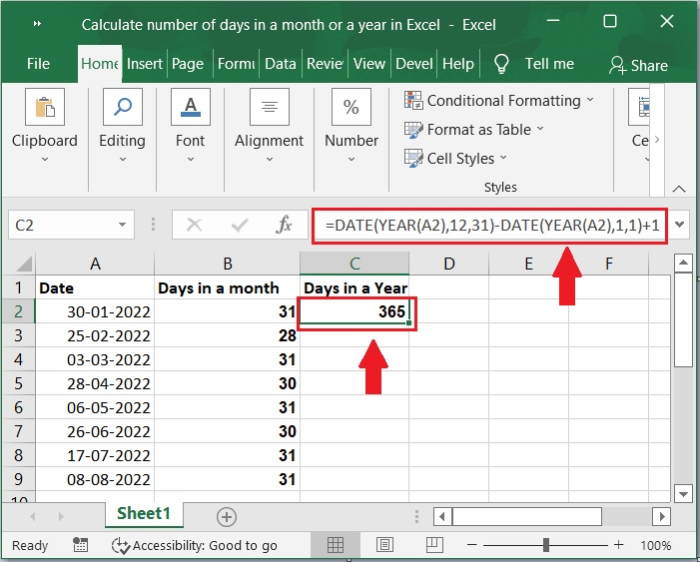The image size is (700, 562).
Task: Click zoom in plus button
Action: coord(619,545)
